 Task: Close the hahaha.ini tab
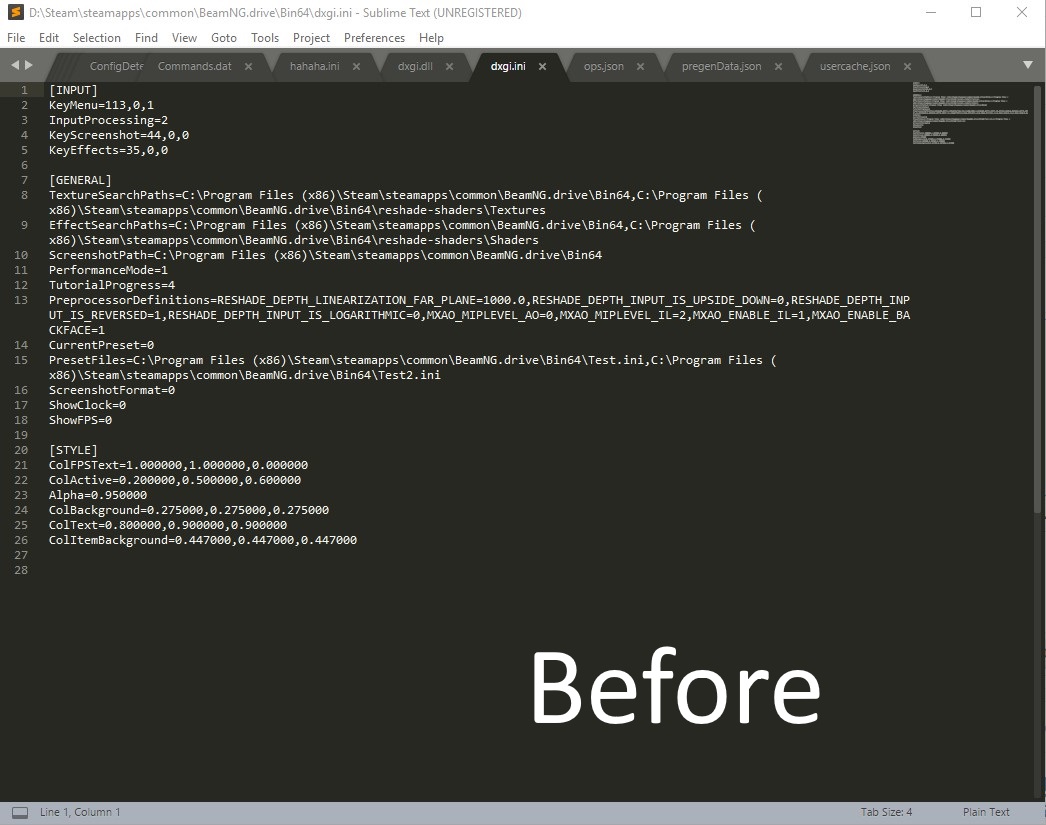356,66
